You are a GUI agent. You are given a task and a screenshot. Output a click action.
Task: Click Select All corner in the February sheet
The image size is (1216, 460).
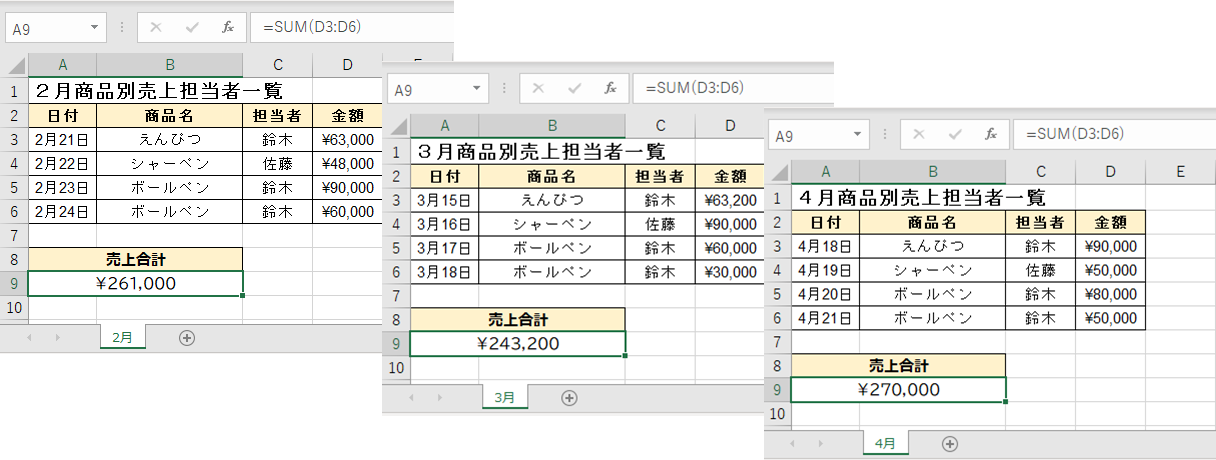tap(14, 66)
